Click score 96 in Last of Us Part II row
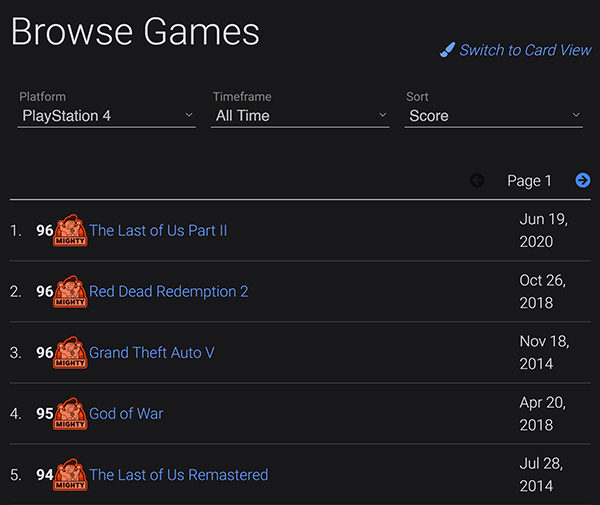The image size is (600, 505). click(x=44, y=231)
